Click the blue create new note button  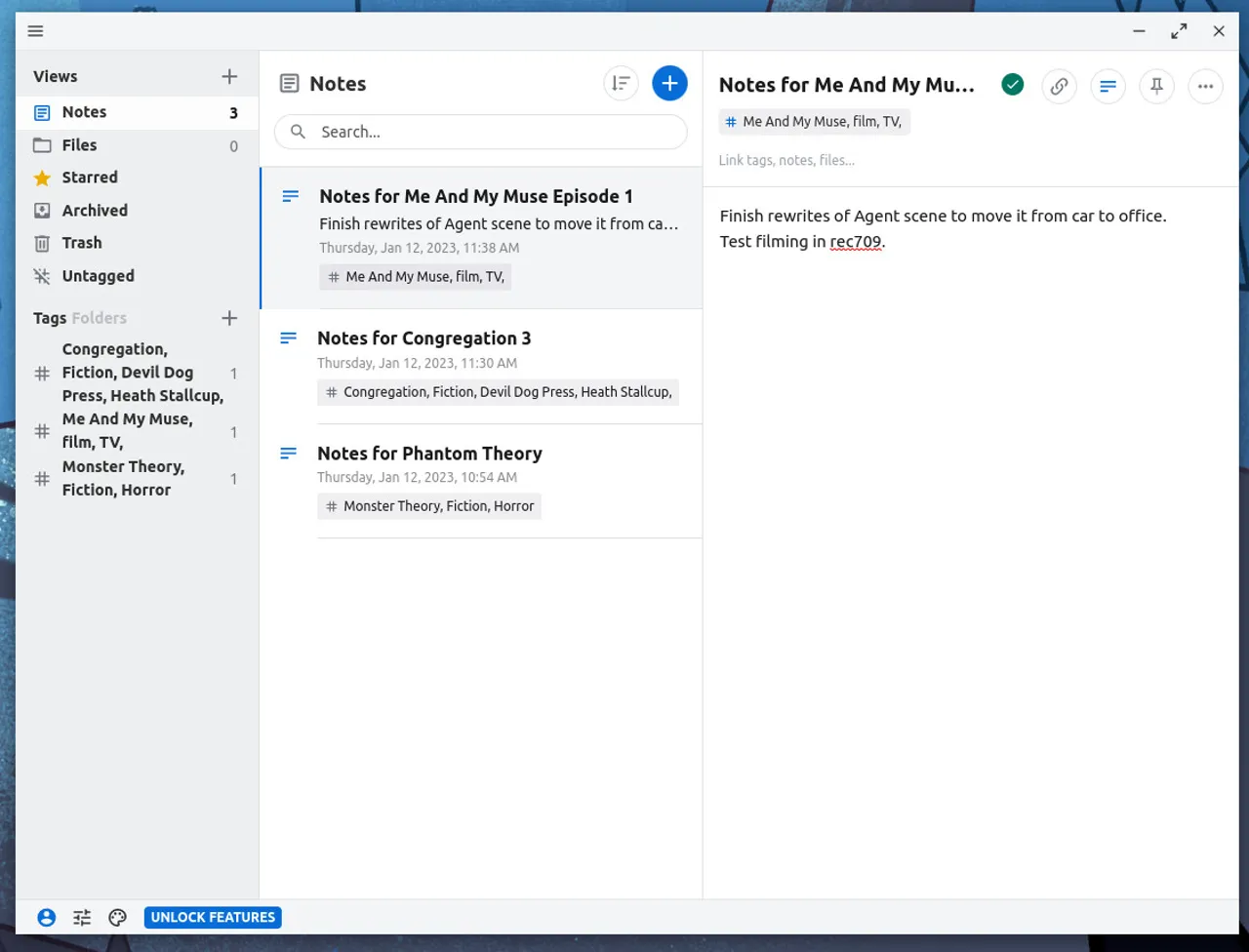(669, 84)
